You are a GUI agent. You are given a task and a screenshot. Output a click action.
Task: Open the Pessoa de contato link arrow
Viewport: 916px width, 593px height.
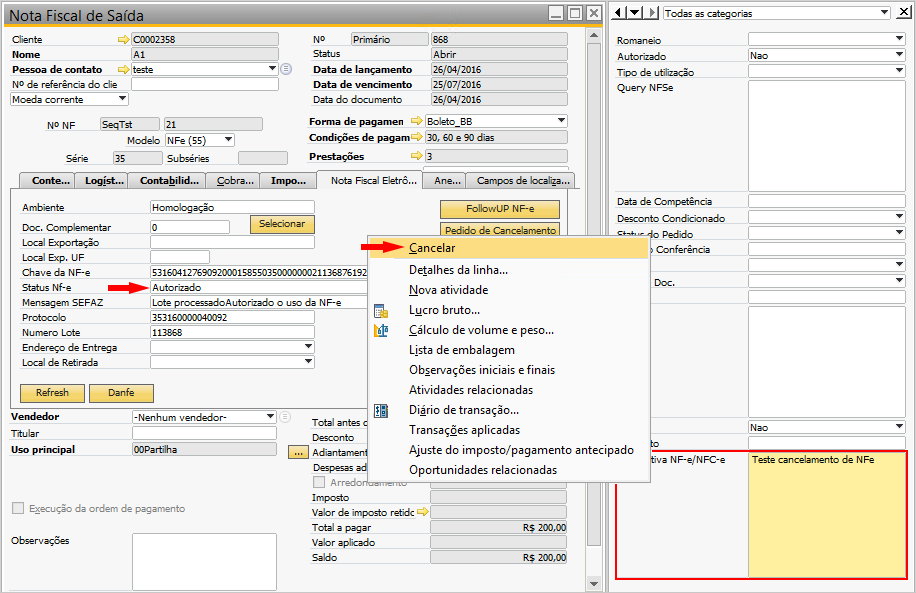coord(123,70)
